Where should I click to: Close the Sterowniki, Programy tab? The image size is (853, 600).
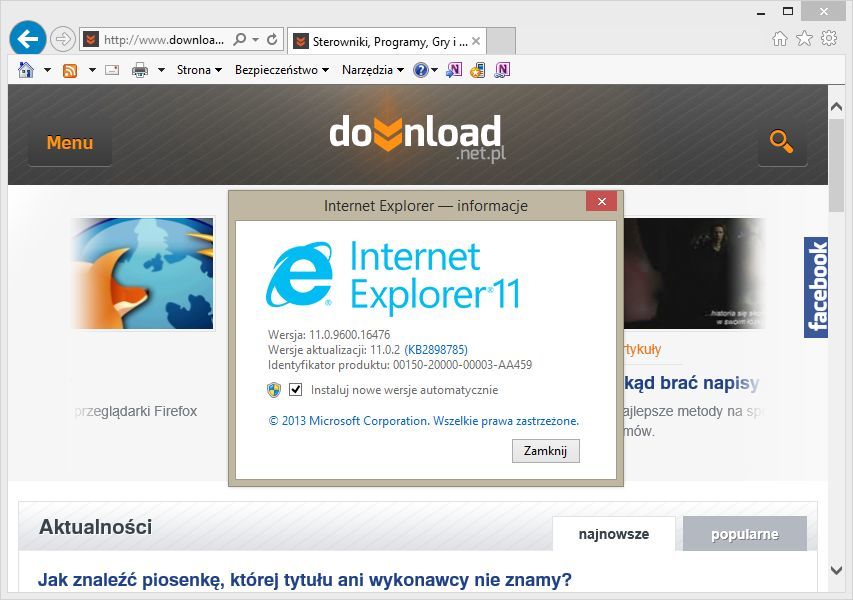pos(476,41)
